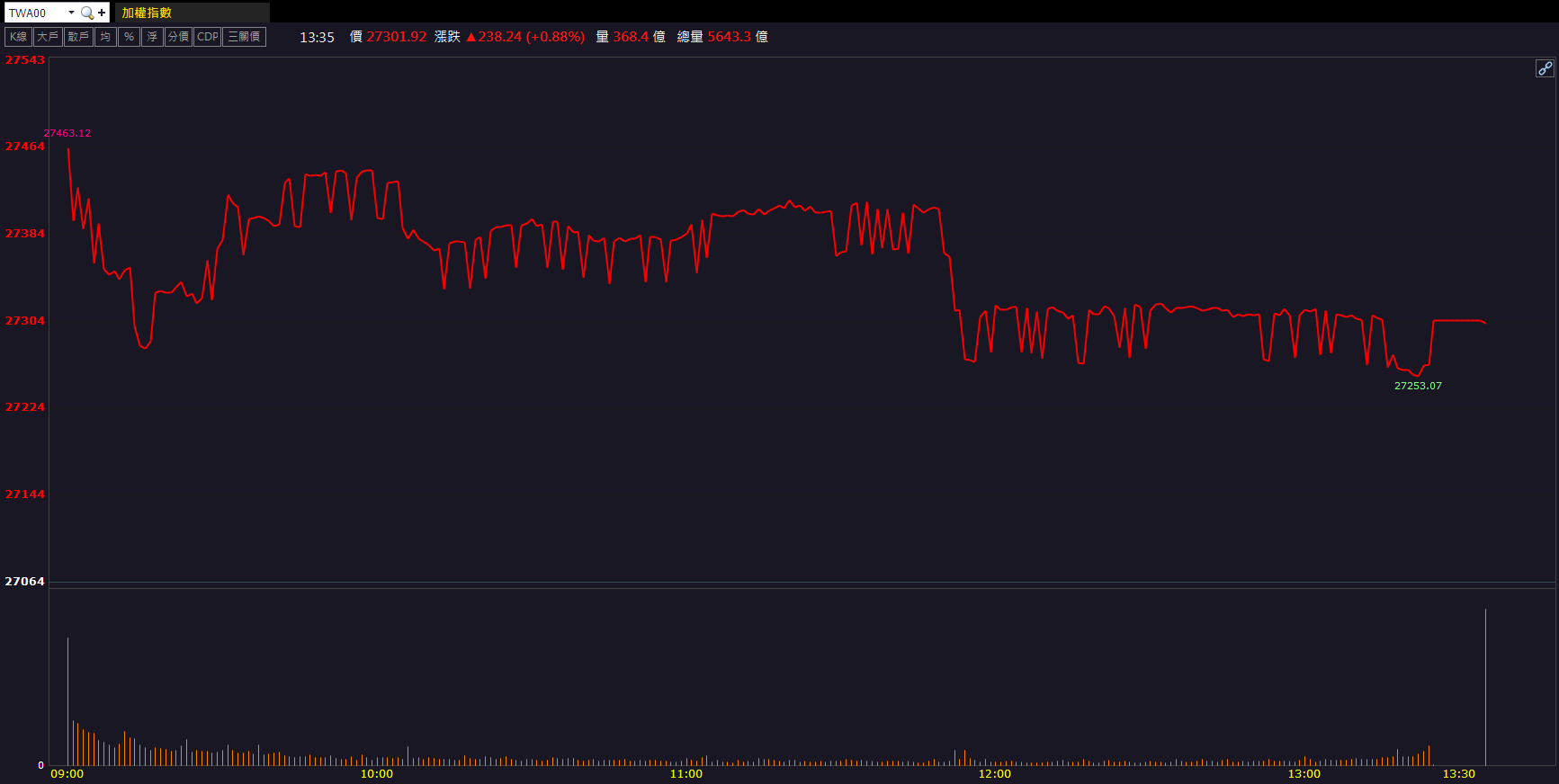Image resolution: width=1559 pixels, height=784 pixels.
Task: Open the TWA00 symbol dropdown arrow
Action: point(71,13)
